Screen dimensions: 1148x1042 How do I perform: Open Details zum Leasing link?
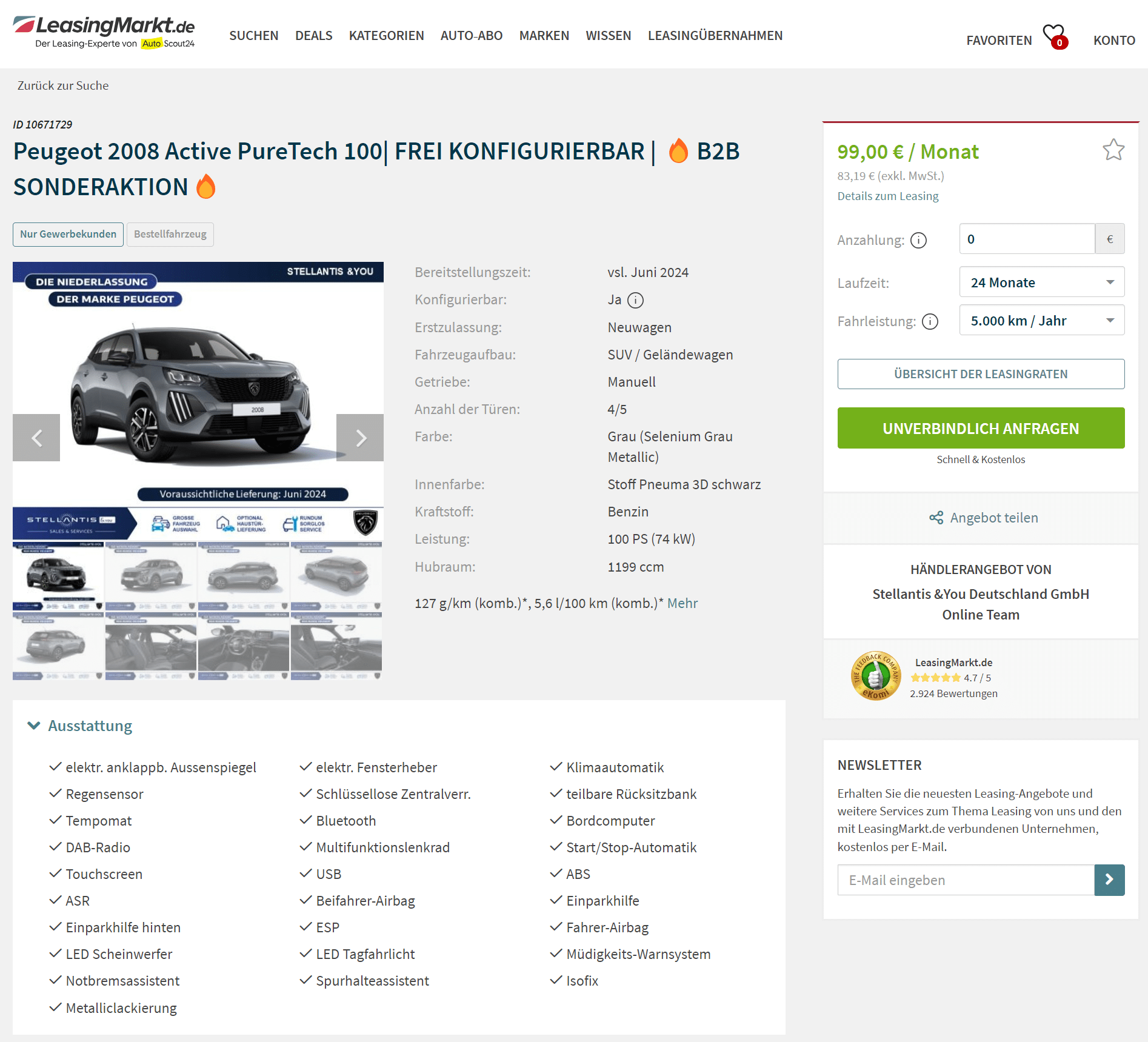point(888,196)
